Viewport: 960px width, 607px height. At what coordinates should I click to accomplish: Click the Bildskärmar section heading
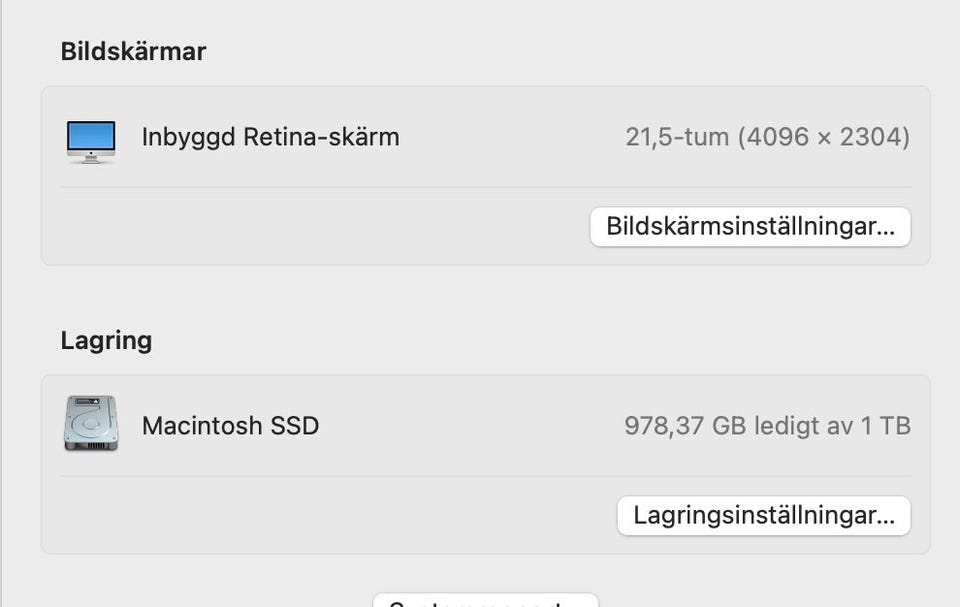click(x=133, y=52)
